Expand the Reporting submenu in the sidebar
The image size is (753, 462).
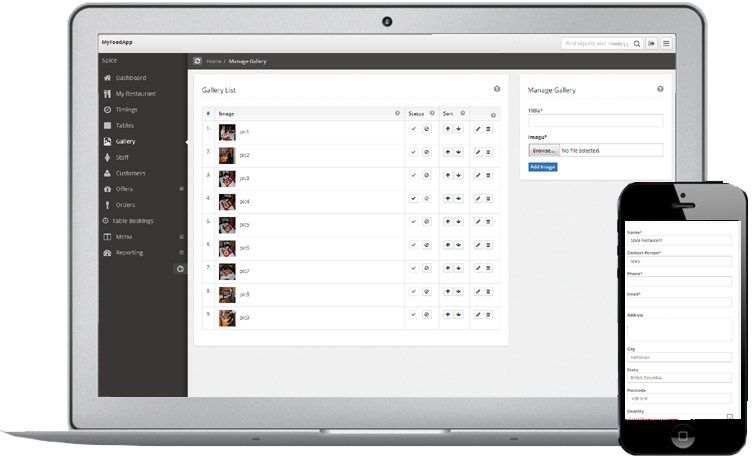tap(181, 252)
